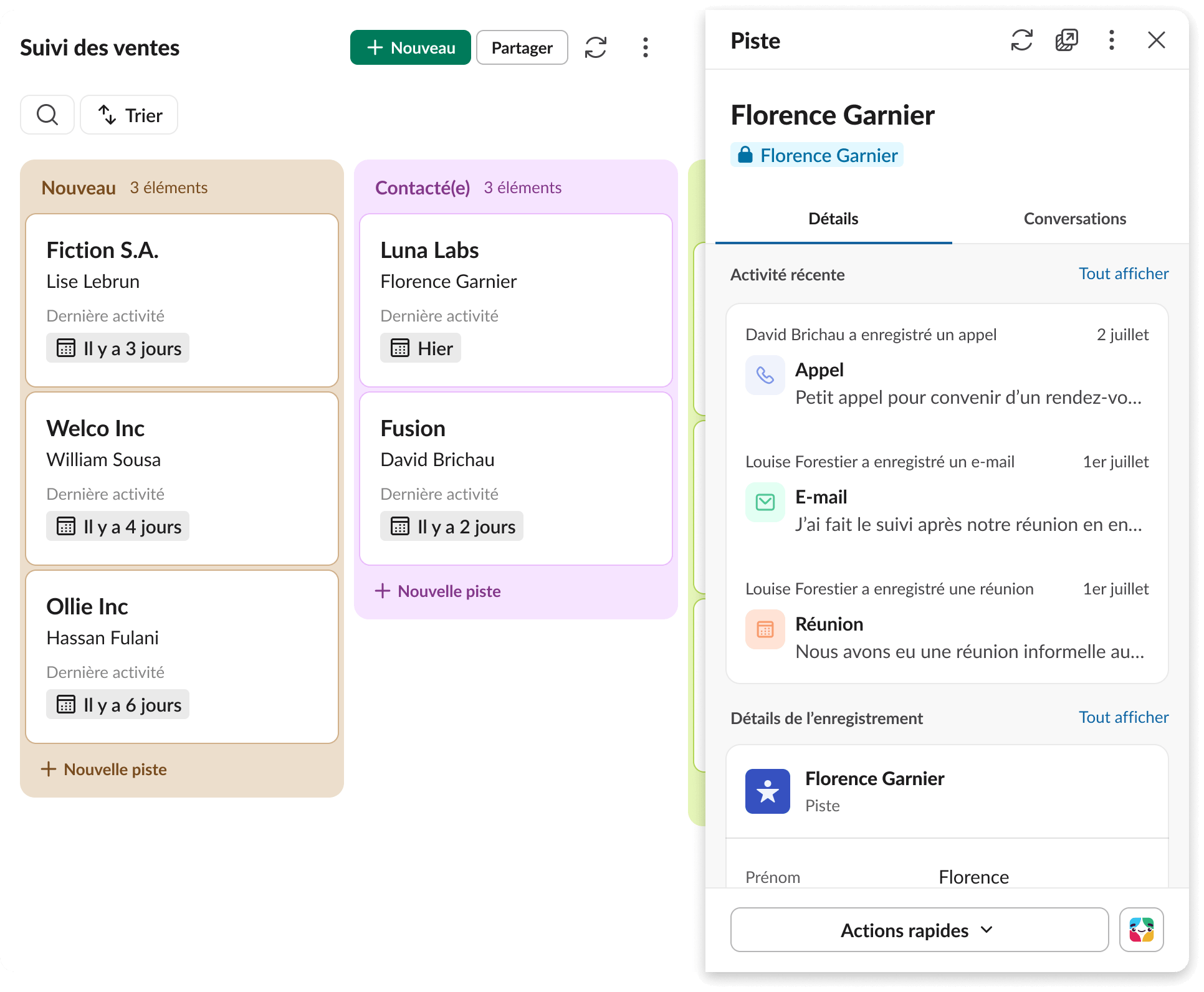The height and width of the screenshot is (992, 1204).
Task: Click 'Louise Forestier a enregistré une réunion'
Action: pos(889,589)
